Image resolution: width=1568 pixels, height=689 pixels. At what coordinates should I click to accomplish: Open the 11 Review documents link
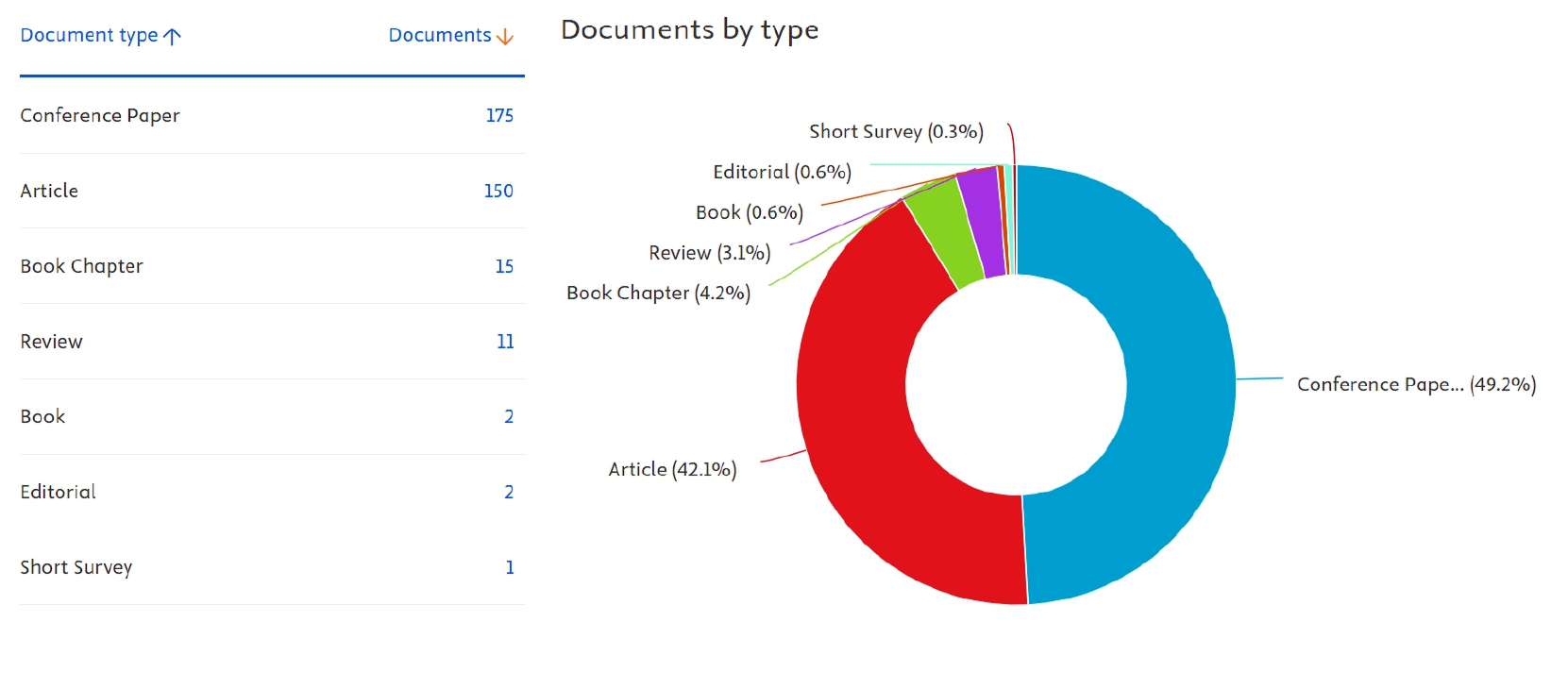pos(505,342)
